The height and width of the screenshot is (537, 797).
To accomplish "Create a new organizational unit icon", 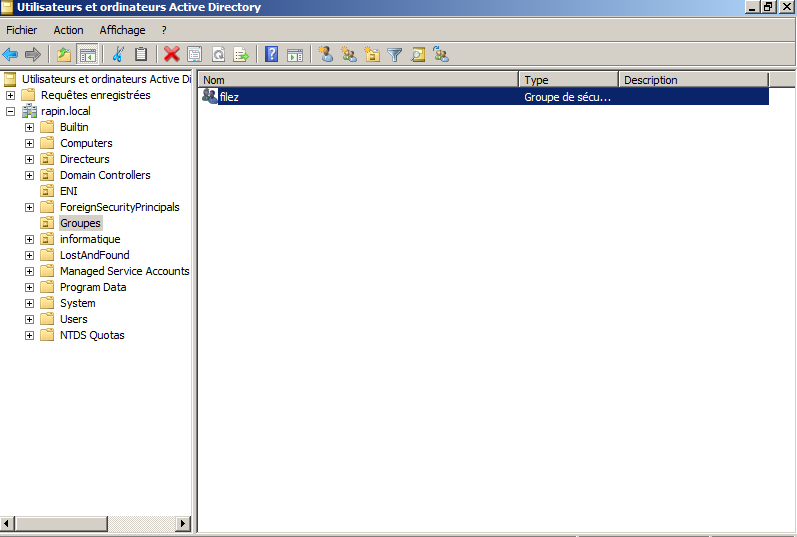I will click(x=372, y=54).
